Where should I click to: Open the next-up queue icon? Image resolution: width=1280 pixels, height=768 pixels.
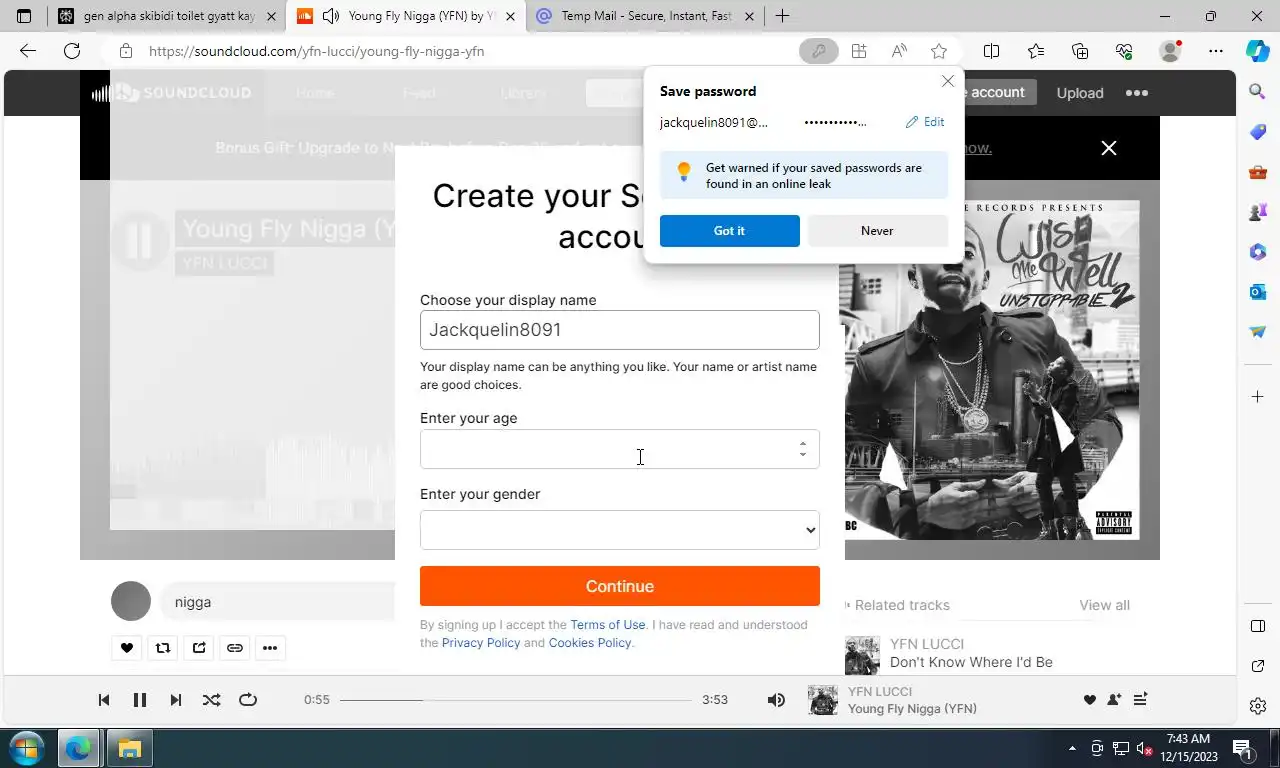1140,700
